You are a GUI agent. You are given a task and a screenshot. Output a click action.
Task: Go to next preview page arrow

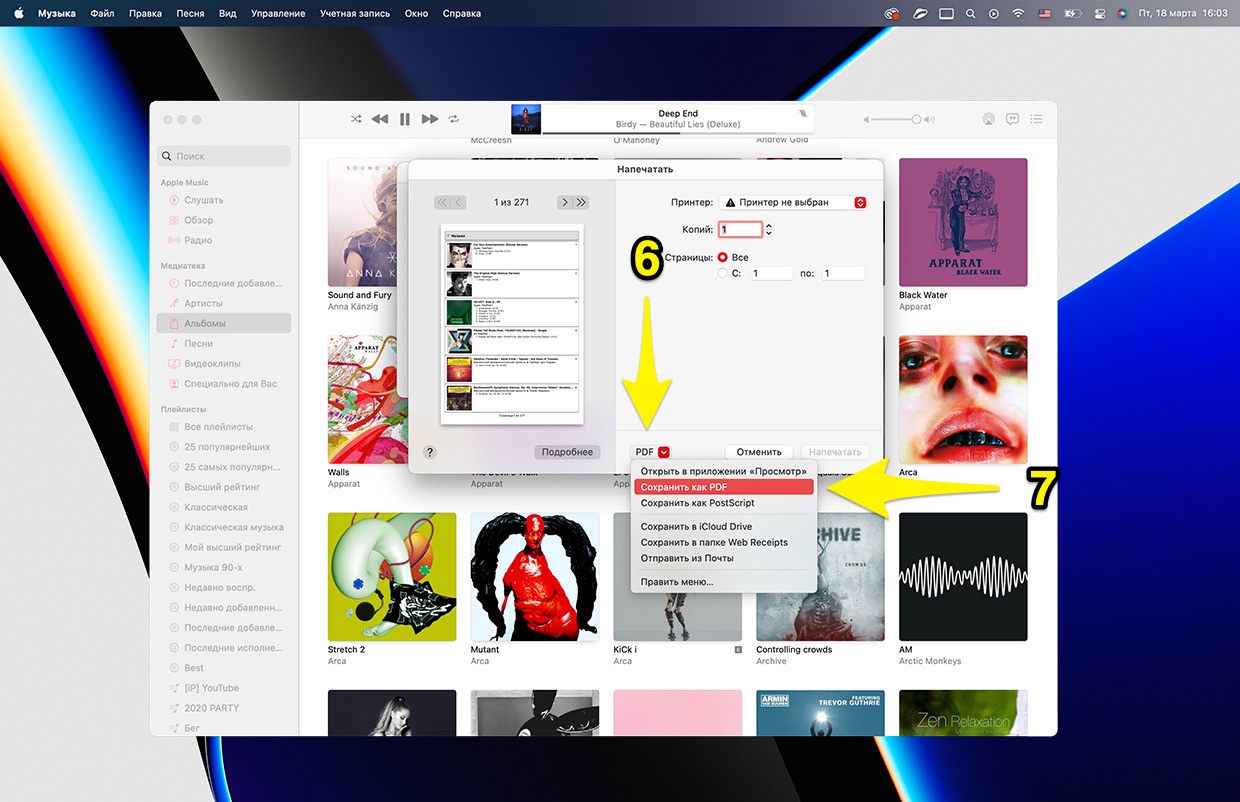point(564,202)
